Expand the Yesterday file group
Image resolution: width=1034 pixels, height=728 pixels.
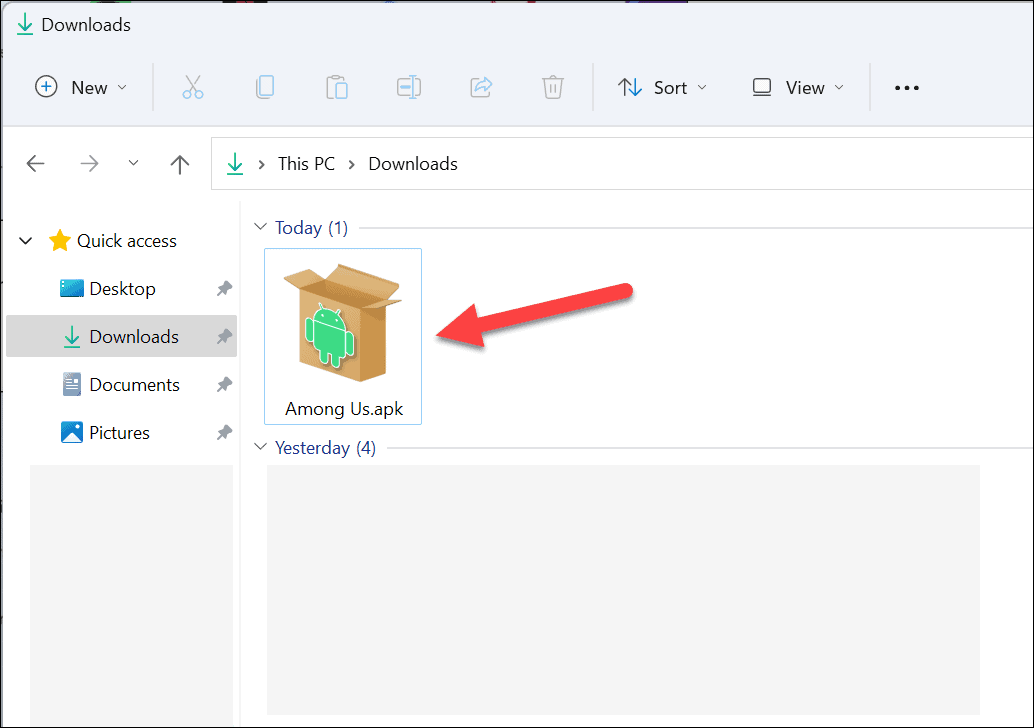(261, 447)
